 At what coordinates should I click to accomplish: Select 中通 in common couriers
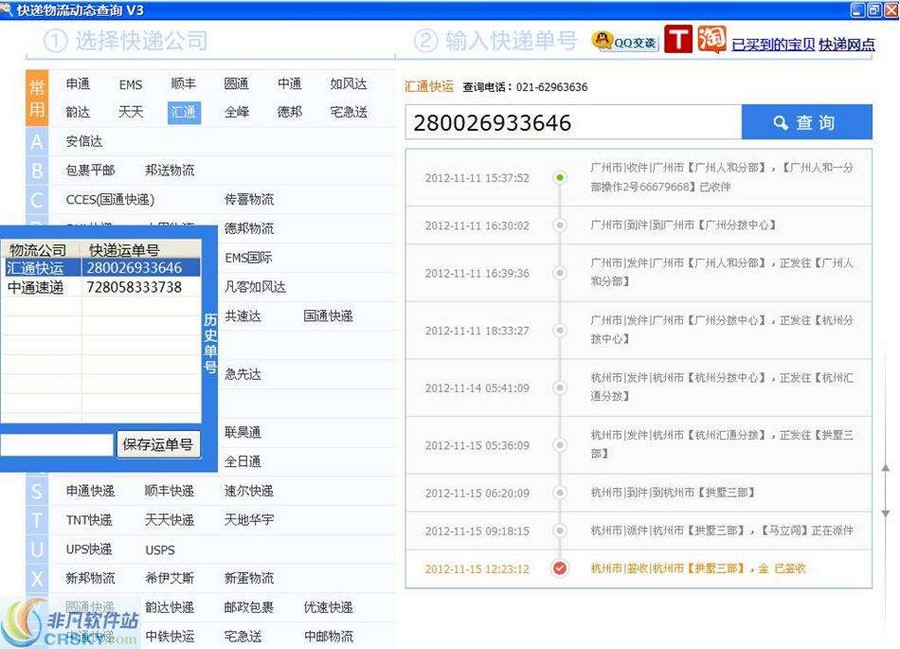[289, 84]
